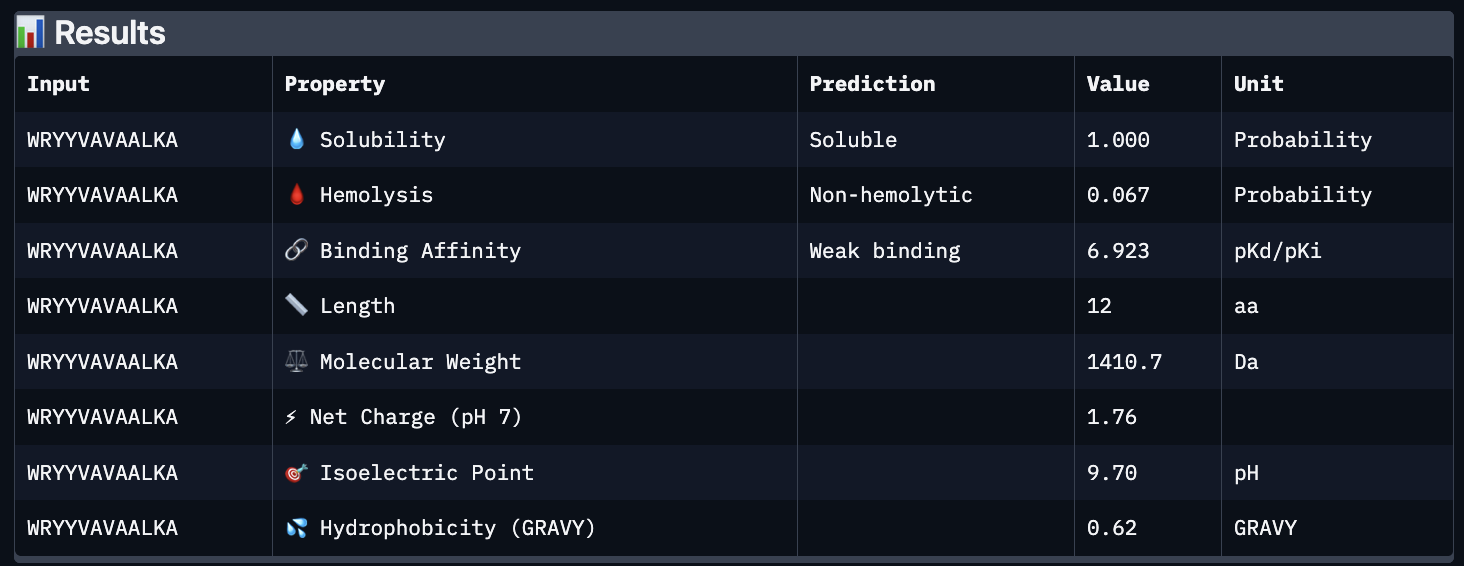Click the chain link Binding Affinity icon
The width and height of the screenshot is (1464, 566).
(296, 251)
